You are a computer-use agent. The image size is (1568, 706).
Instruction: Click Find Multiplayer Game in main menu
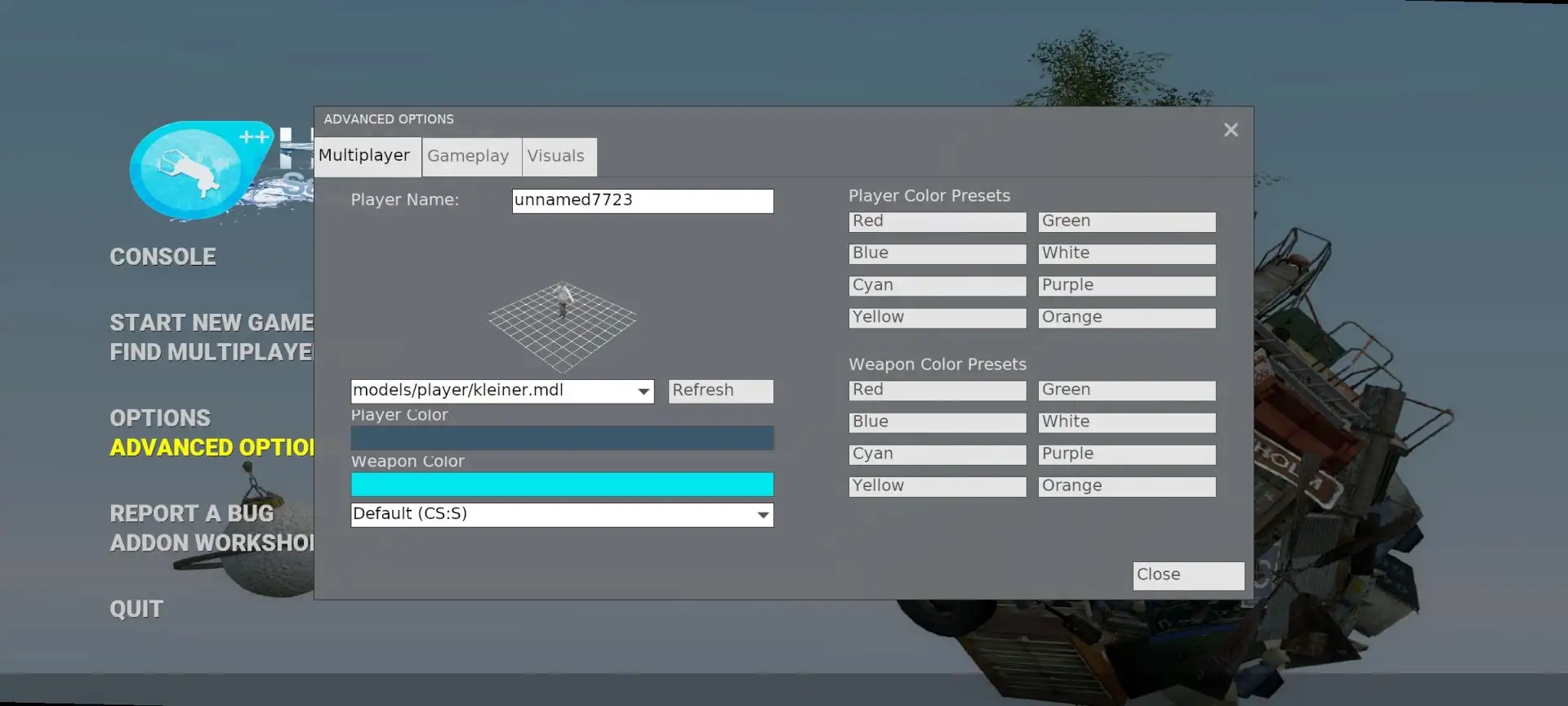click(212, 352)
